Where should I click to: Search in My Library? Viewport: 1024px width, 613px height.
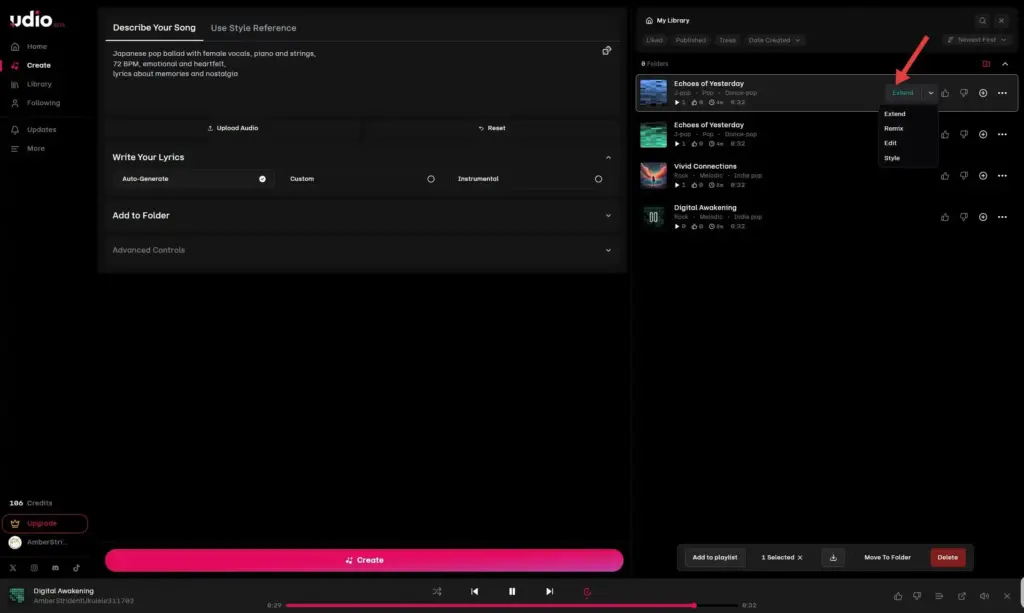click(982, 21)
